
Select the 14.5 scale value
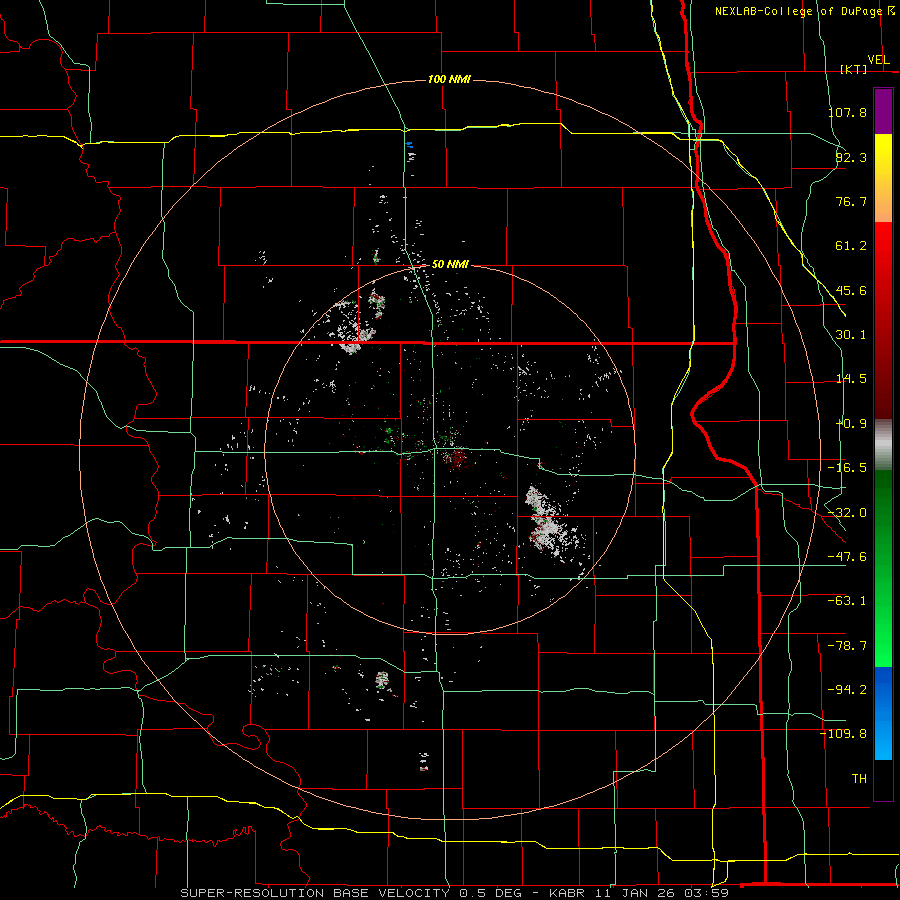(851, 379)
